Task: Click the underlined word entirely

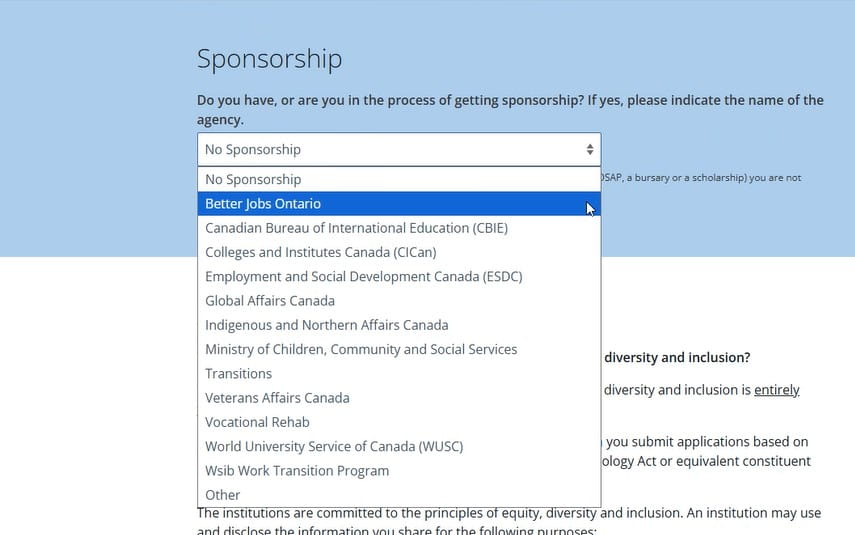Action: pyautogui.click(x=776, y=390)
